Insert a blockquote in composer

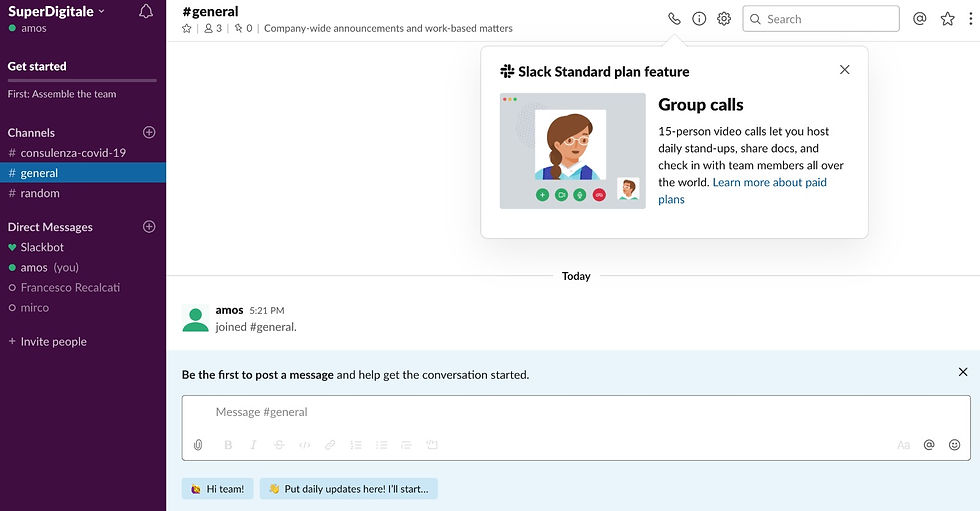click(406, 445)
